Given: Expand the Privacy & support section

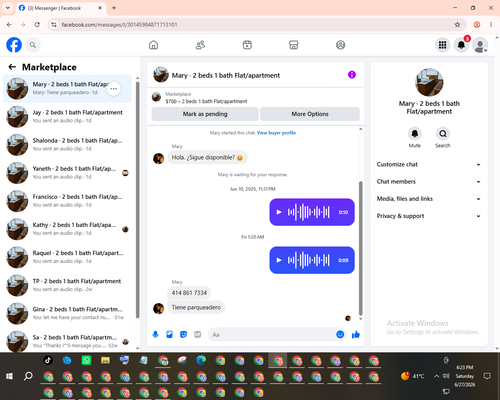Looking at the screenshot, I should [429, 216].
